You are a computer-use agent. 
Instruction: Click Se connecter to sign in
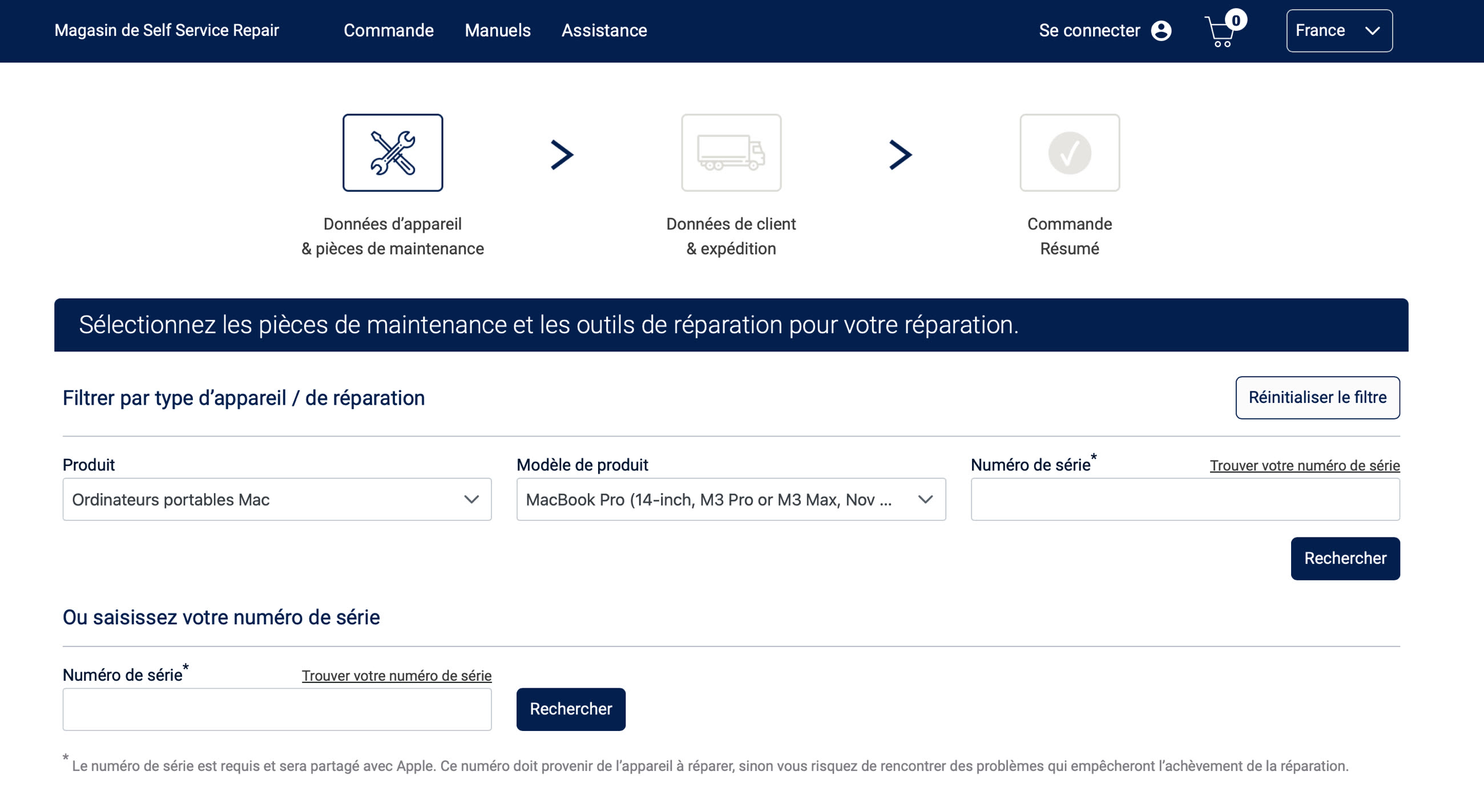tap(1090, 30)
